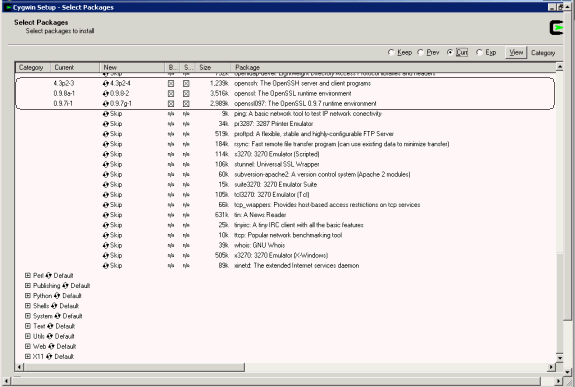The width and height of the screenshot is (575, 387).
Task: Expand the Perl category
Action: [x=28, y=275]
